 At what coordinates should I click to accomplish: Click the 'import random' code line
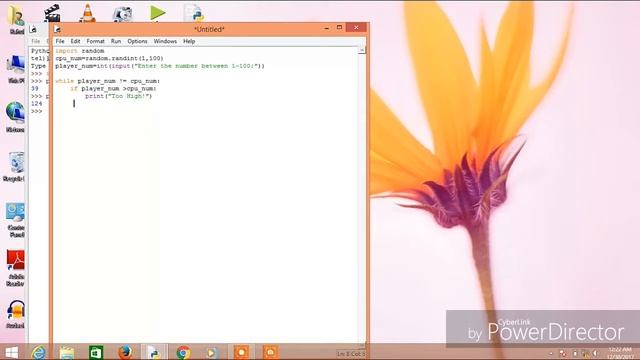pyautogui.click(x=80, y=51)
